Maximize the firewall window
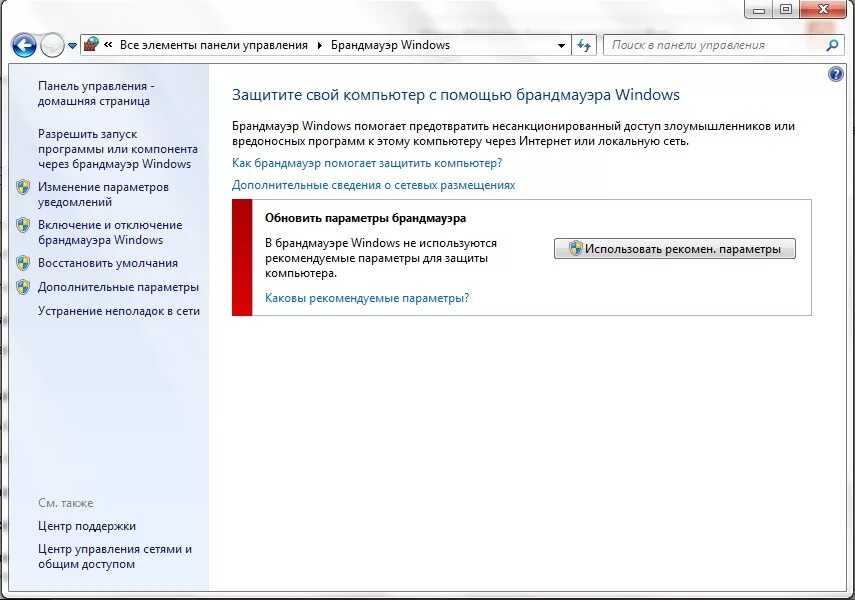855x600 pixels. coord(786,9)
